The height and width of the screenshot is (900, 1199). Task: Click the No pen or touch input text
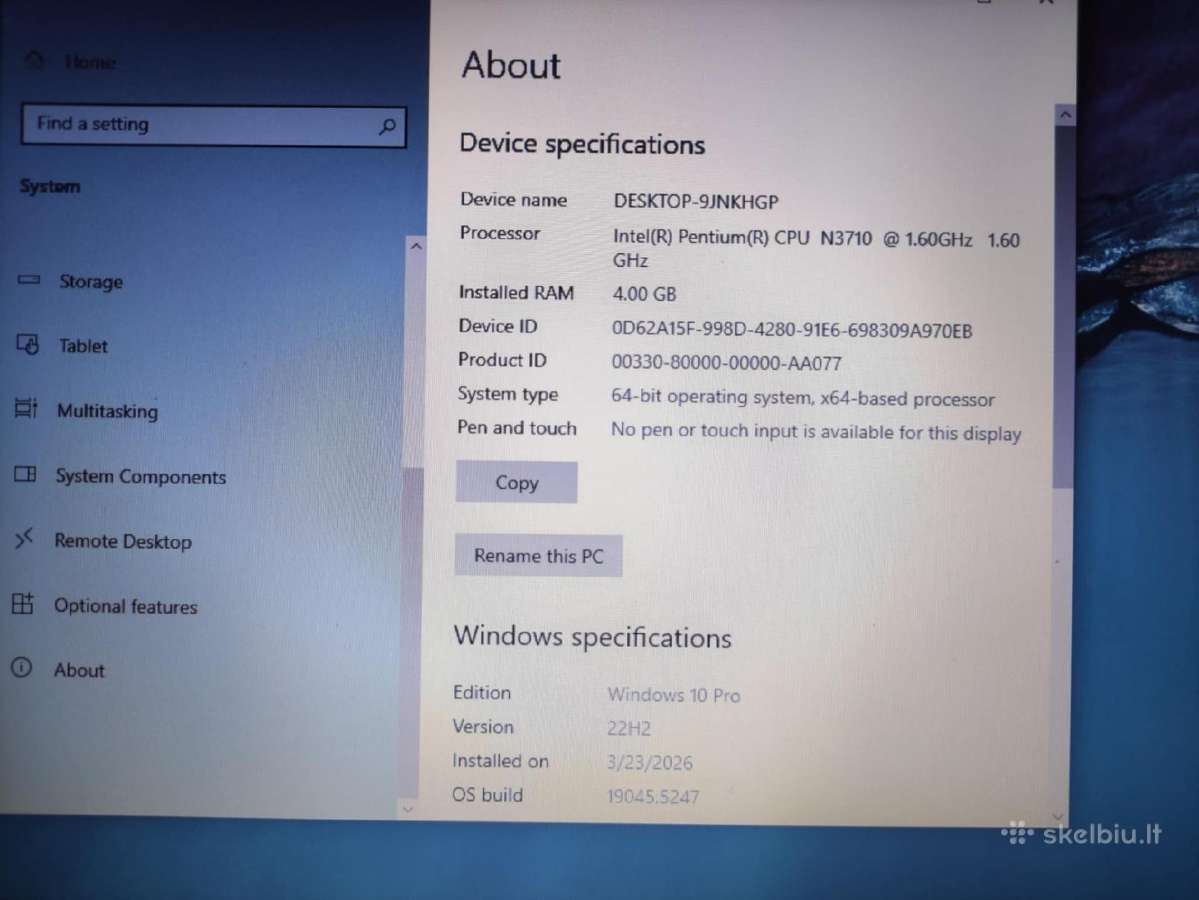(x=816, y=431)
